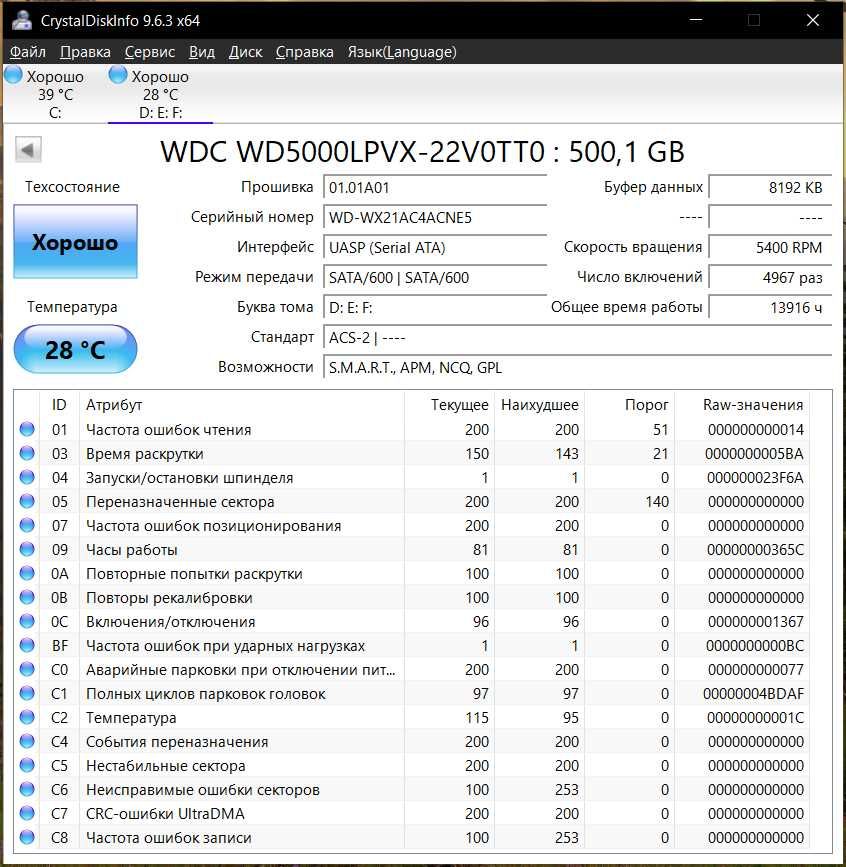Click the status icon for attribute 04
This screenshot has width=846, height=867.
click(27, 477)
